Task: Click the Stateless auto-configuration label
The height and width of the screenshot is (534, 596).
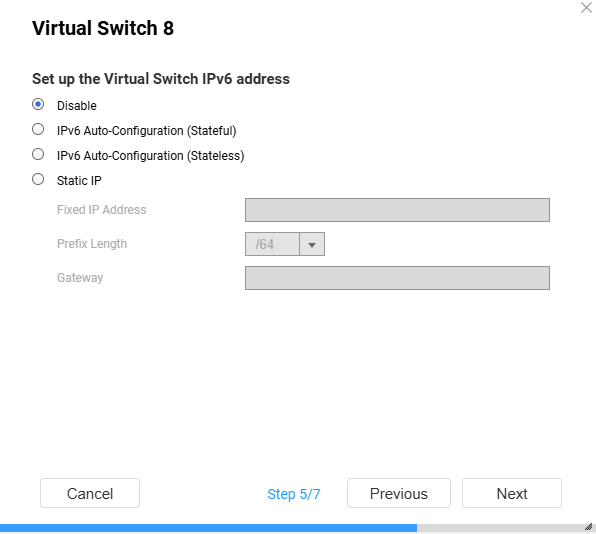Action: click(x=151, y=156)
